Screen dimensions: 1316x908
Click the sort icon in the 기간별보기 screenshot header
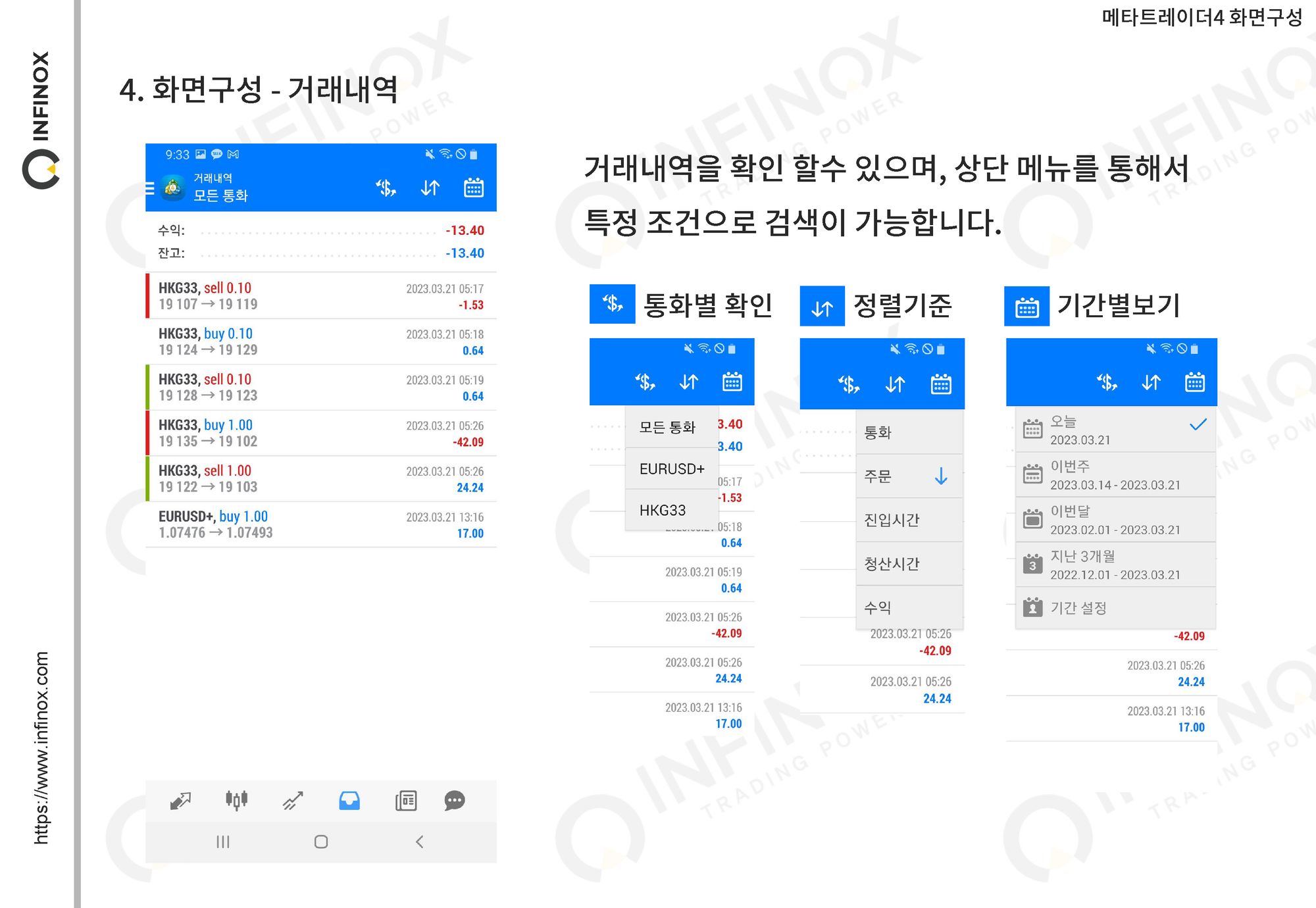click(1151, 382)
